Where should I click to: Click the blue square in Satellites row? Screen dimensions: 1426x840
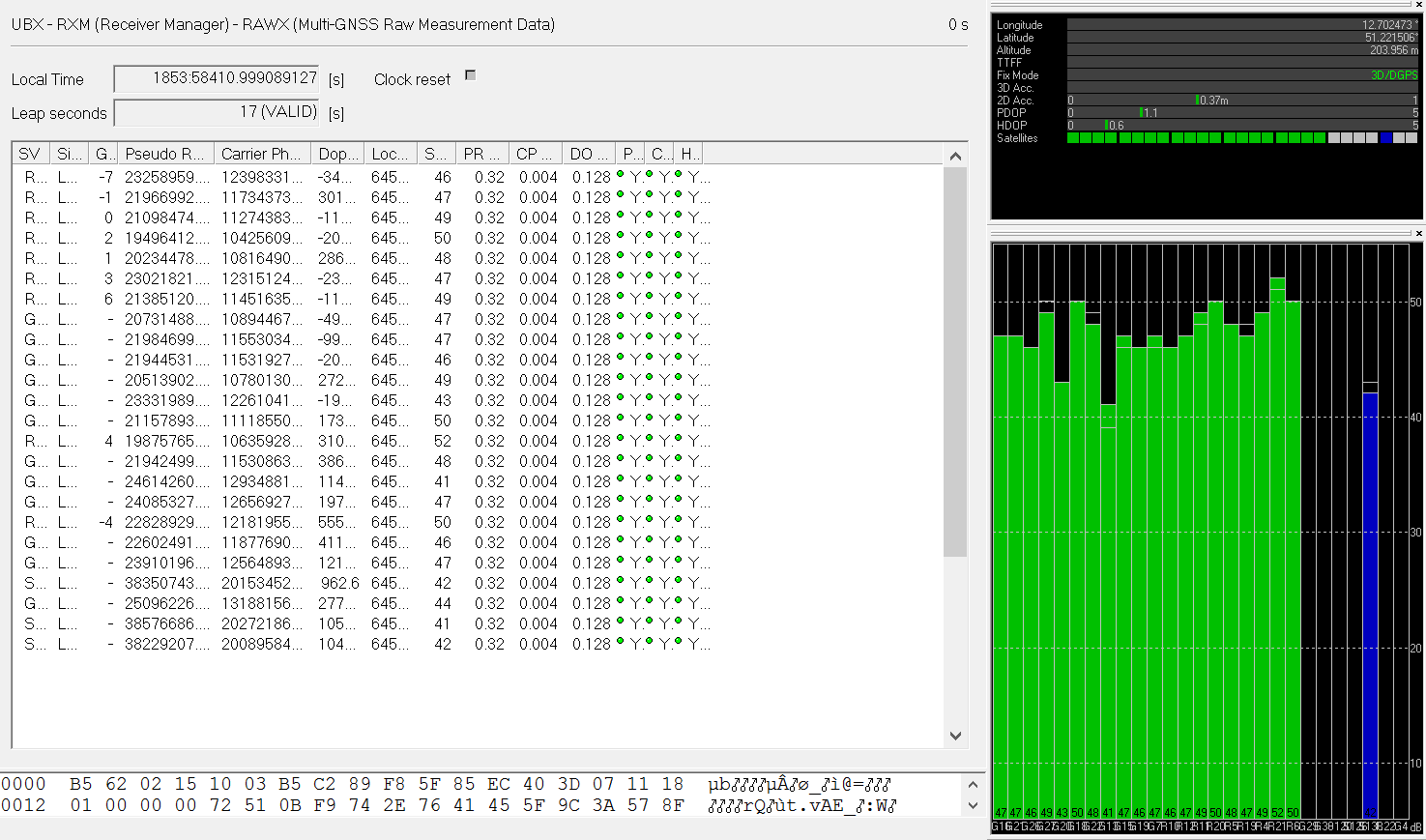click(1385, 138)
